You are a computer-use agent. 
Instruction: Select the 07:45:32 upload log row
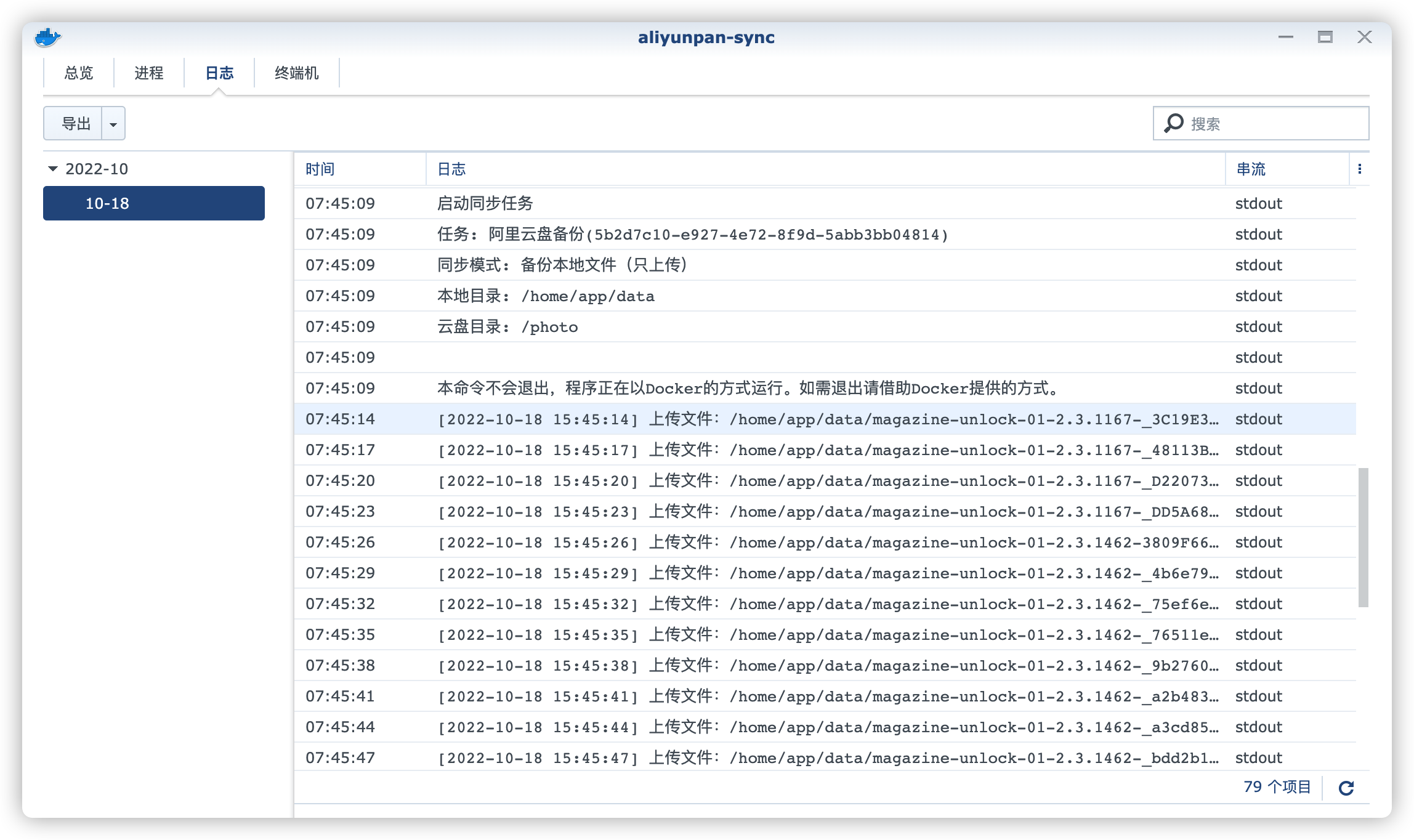(x=825, y=604)
